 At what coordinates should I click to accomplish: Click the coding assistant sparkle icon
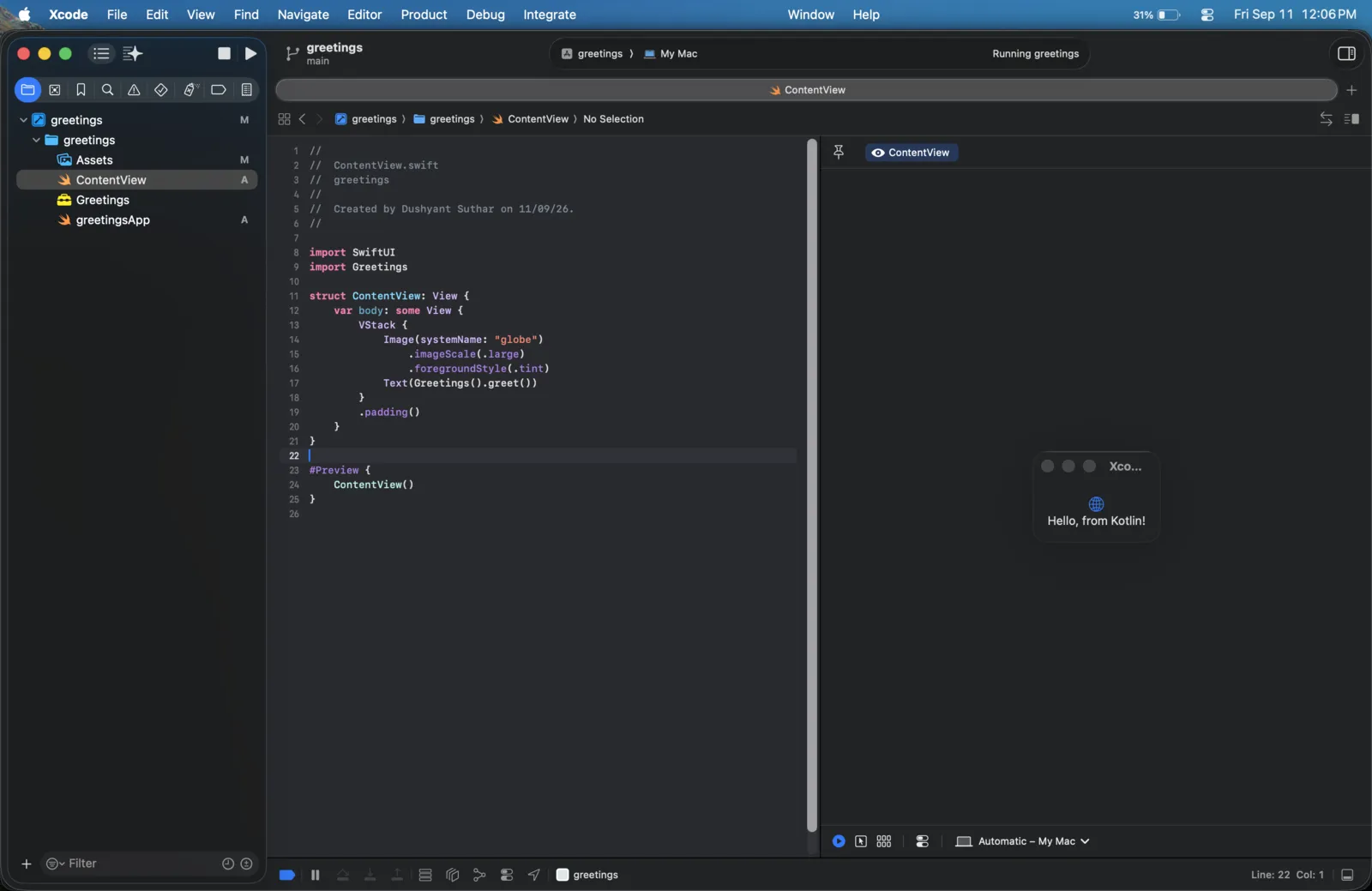click(x=133, y=54)
